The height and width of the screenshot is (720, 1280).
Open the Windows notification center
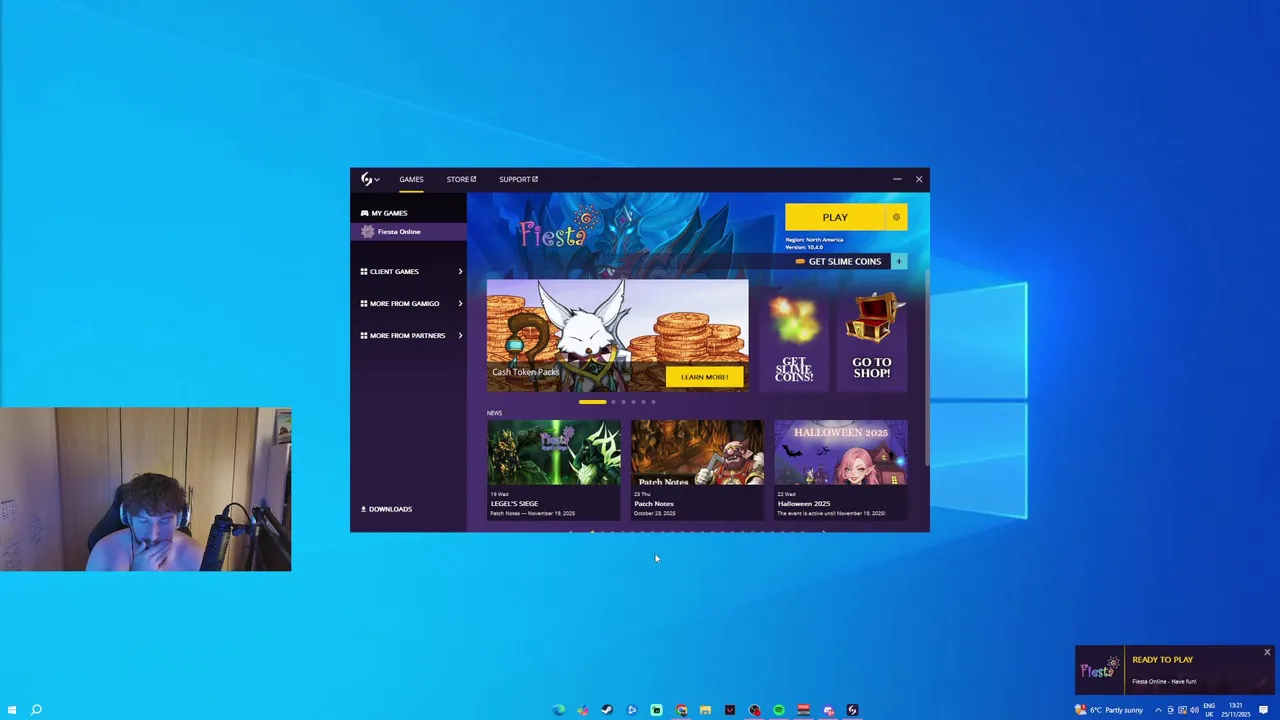coord(1264,710)
